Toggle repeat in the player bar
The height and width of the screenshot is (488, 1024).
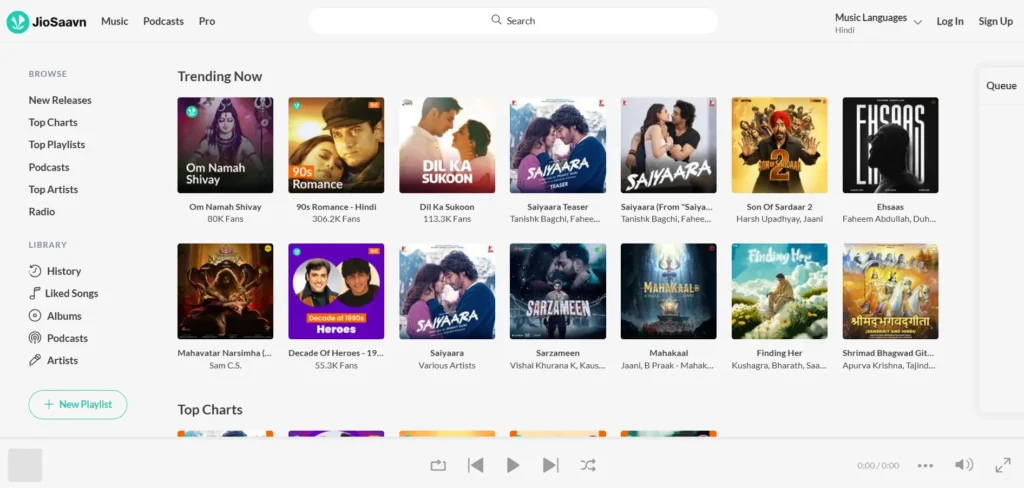pyautogui.click(x=438, y=465)
